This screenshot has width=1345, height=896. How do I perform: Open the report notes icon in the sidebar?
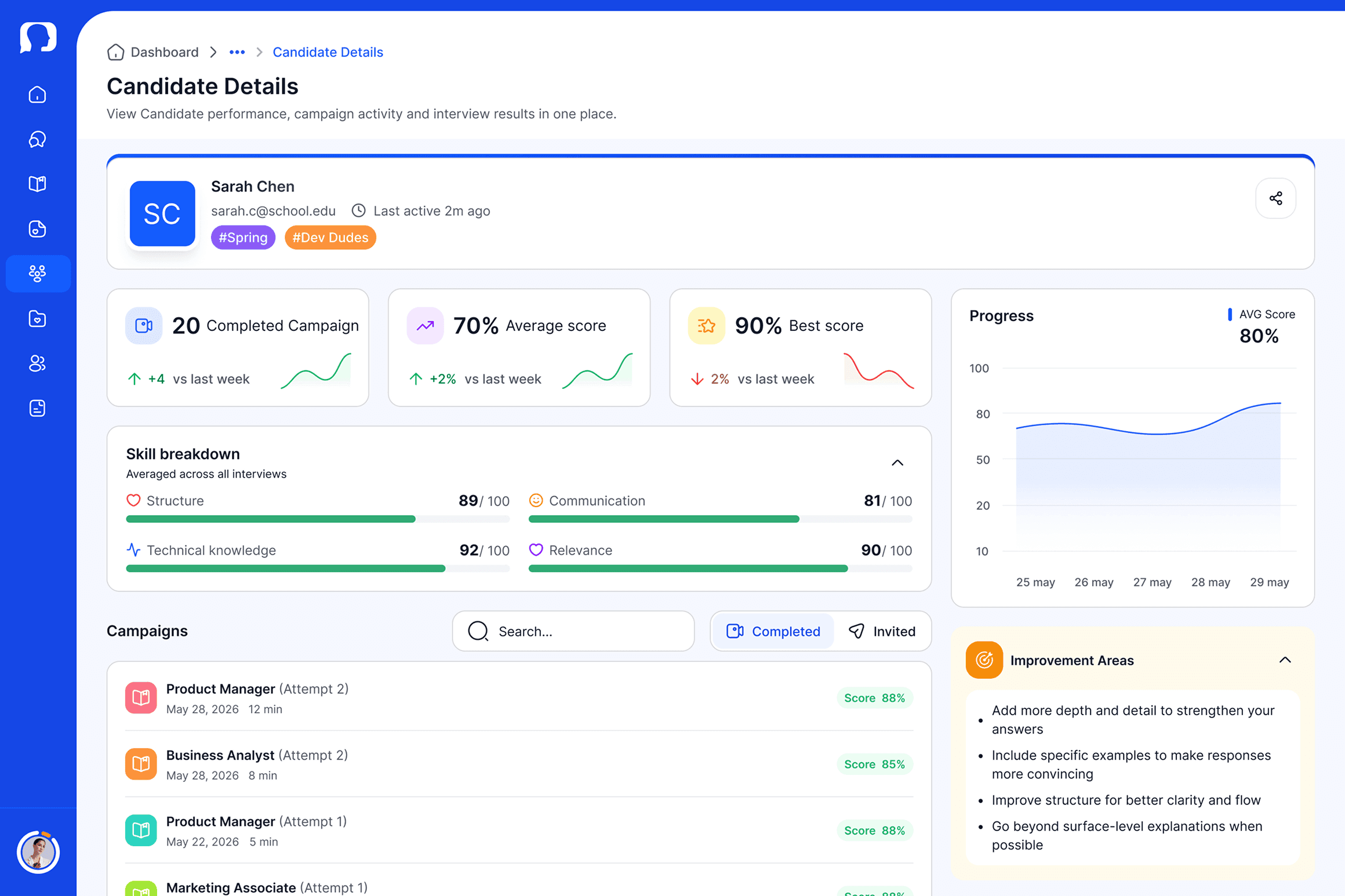[x=38, y=409]
